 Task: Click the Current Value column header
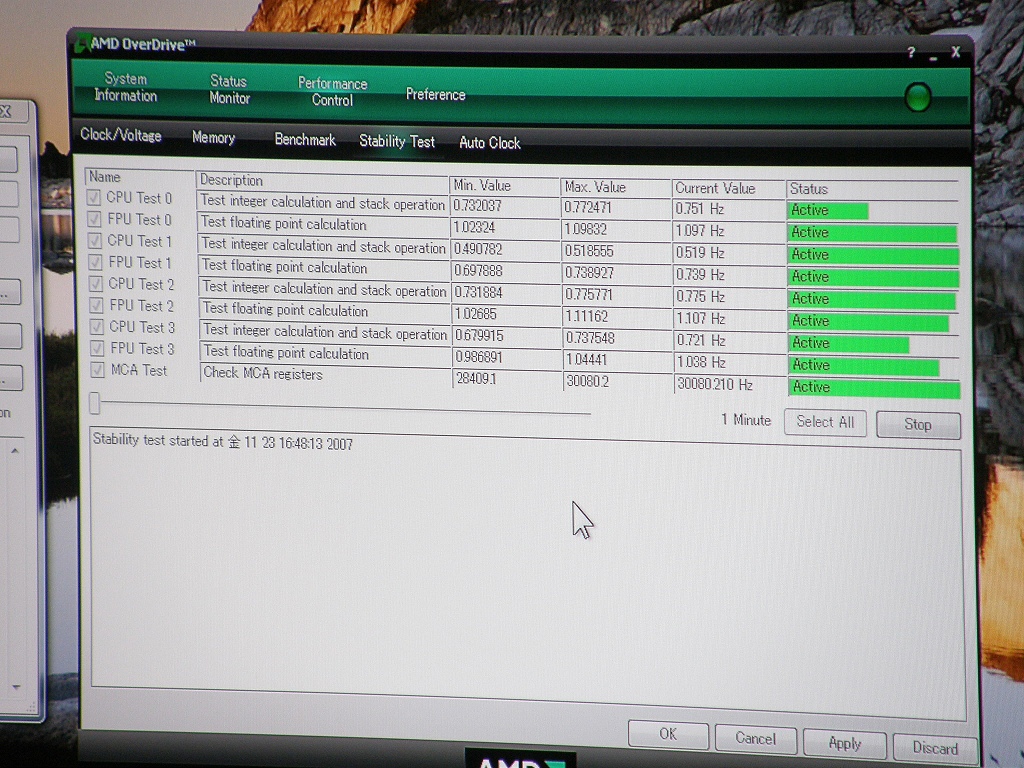728,189
